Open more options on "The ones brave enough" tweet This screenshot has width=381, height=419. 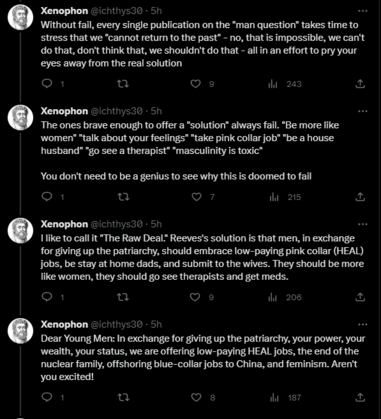pos(362,111)
